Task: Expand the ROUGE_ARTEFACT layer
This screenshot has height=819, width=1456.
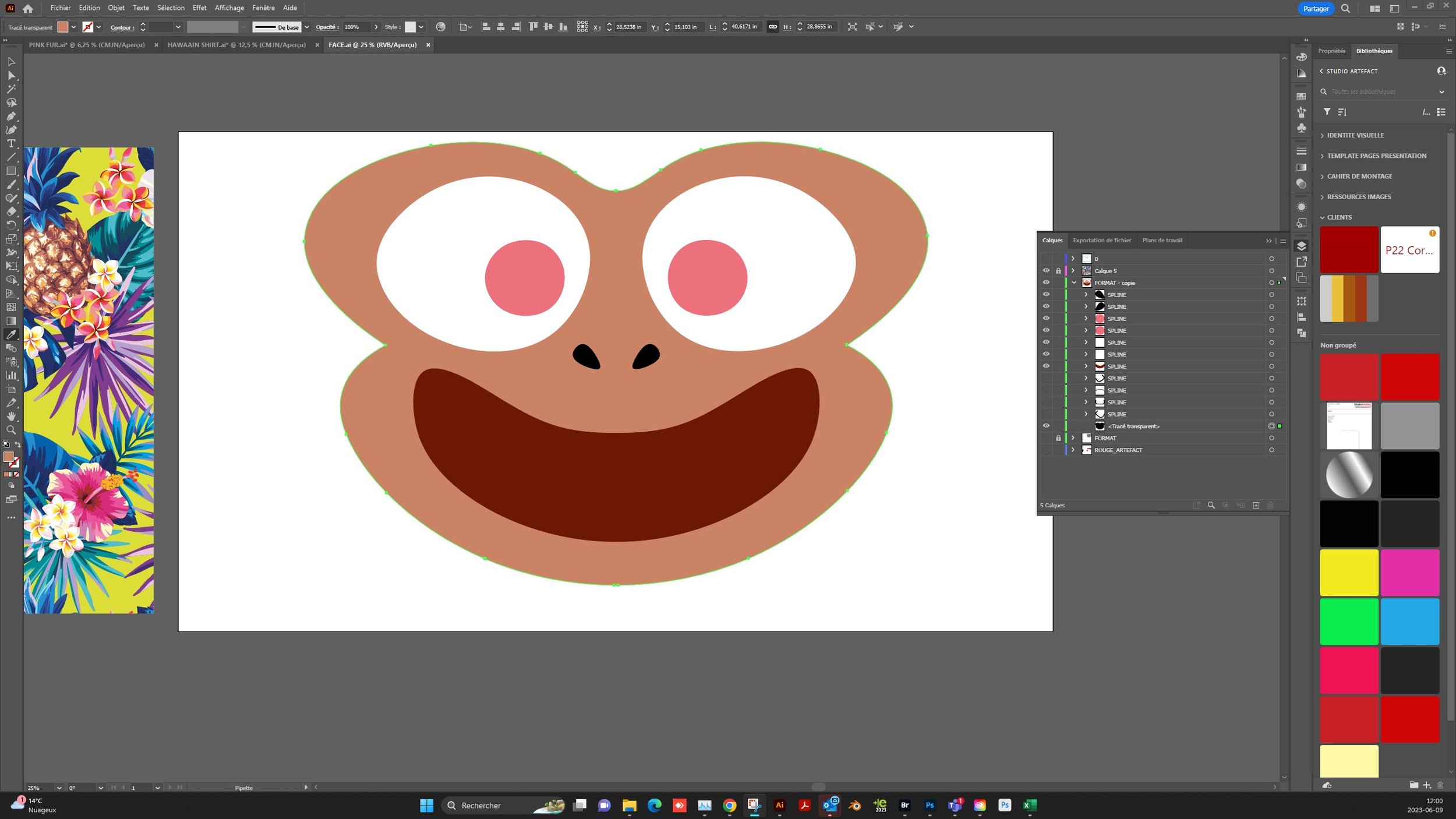Action: [x=1073, y=450]
